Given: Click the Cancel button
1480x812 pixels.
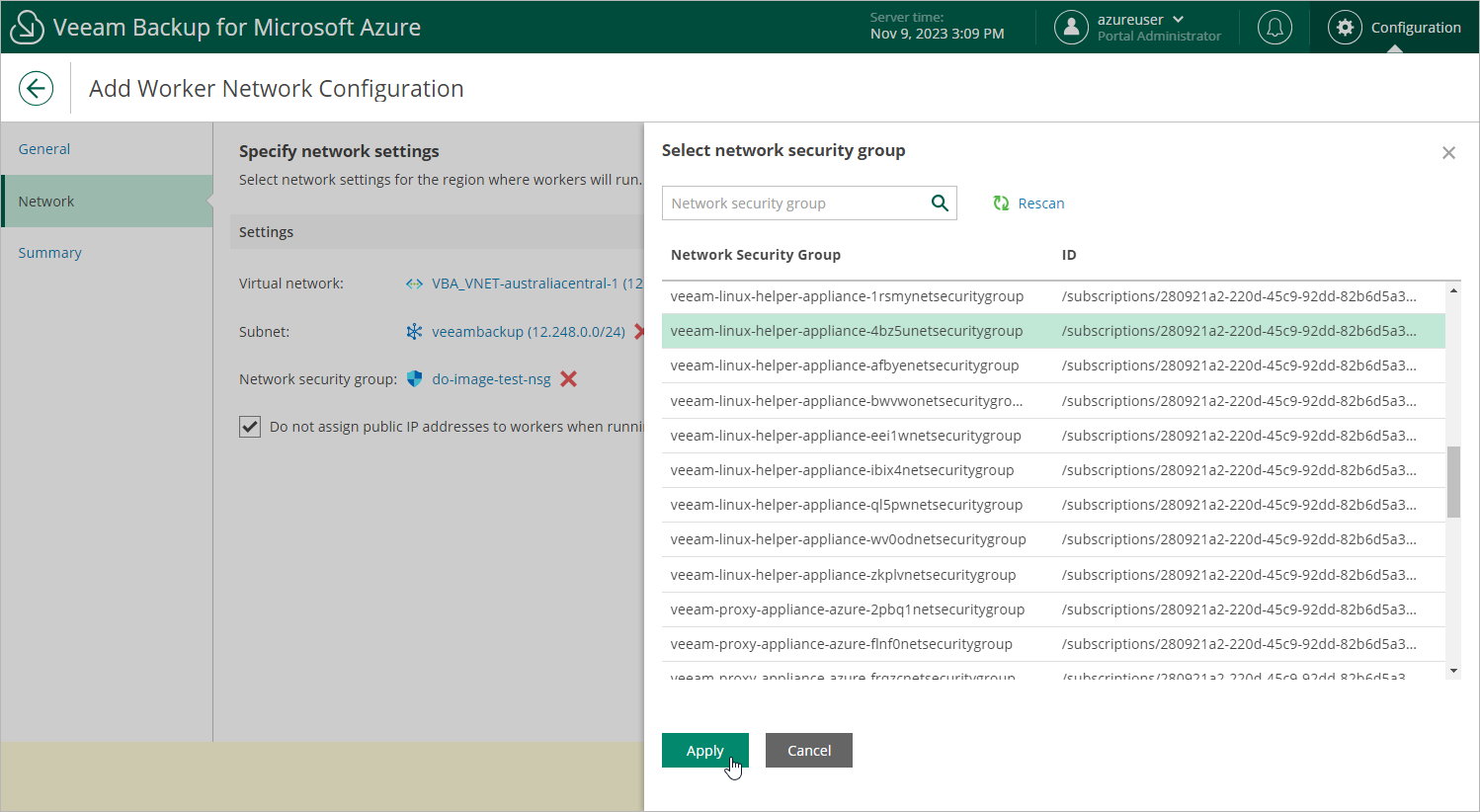Looking at the screenshot, I should click(x=809, y=751).
